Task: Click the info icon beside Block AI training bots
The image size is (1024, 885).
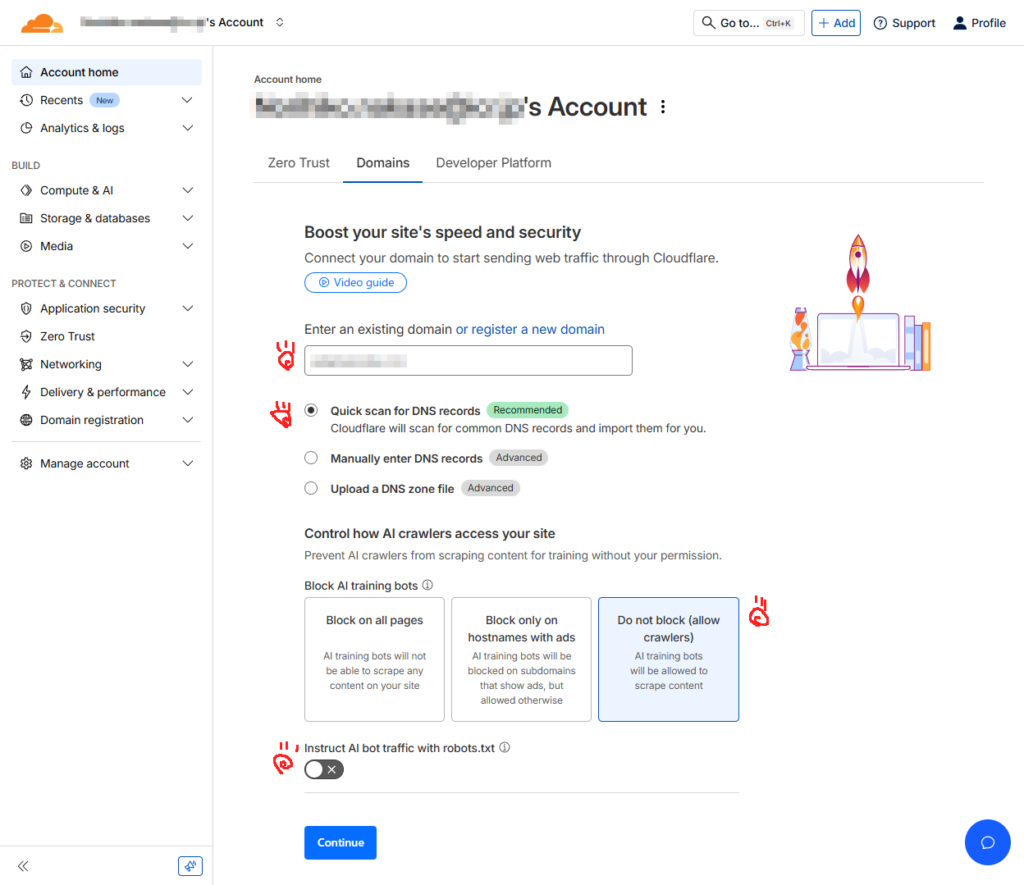Action: point(427,585)
